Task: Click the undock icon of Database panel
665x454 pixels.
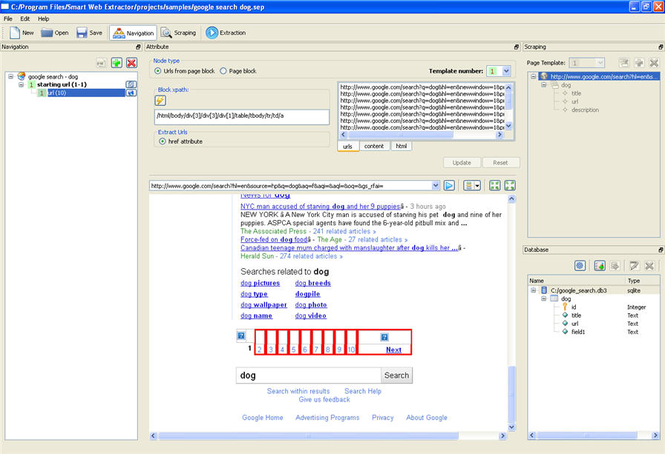Action: pyautogui.click(x=660, y=250)
